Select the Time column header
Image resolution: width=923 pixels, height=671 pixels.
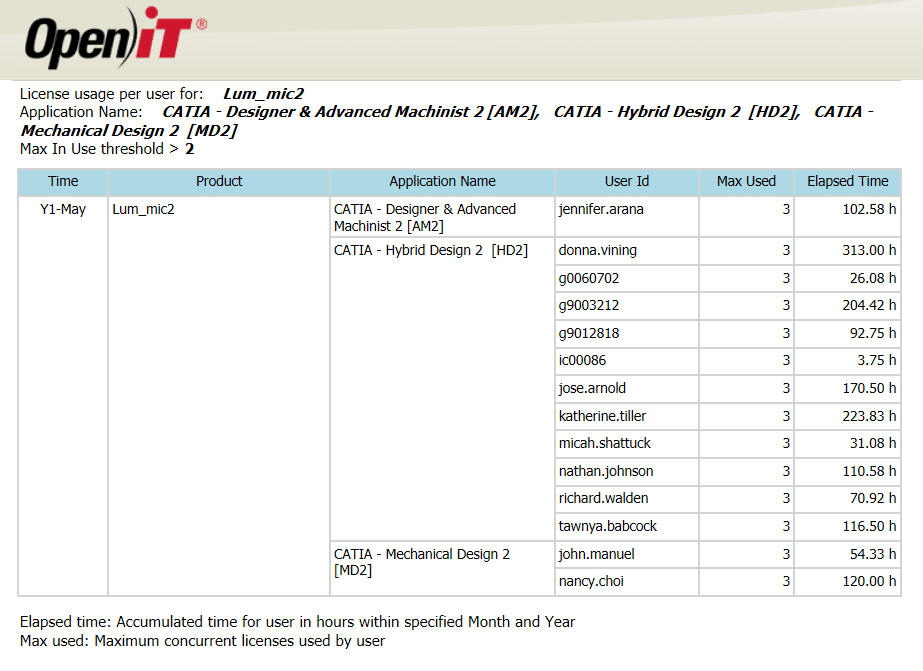[63, 182]
